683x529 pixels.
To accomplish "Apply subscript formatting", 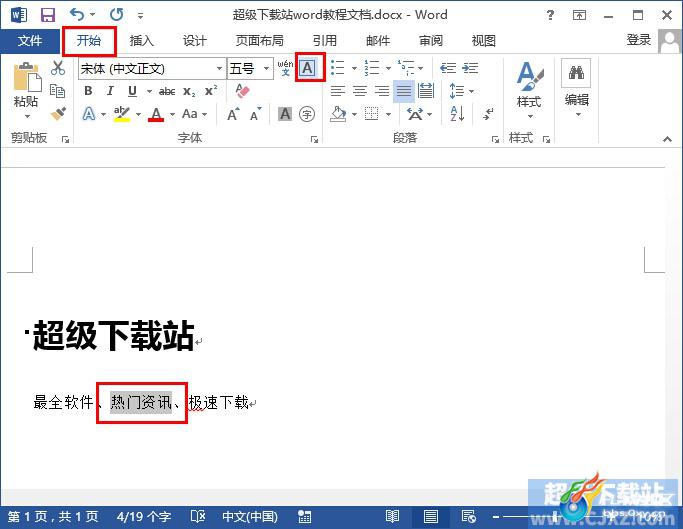I will click(189, 91).
